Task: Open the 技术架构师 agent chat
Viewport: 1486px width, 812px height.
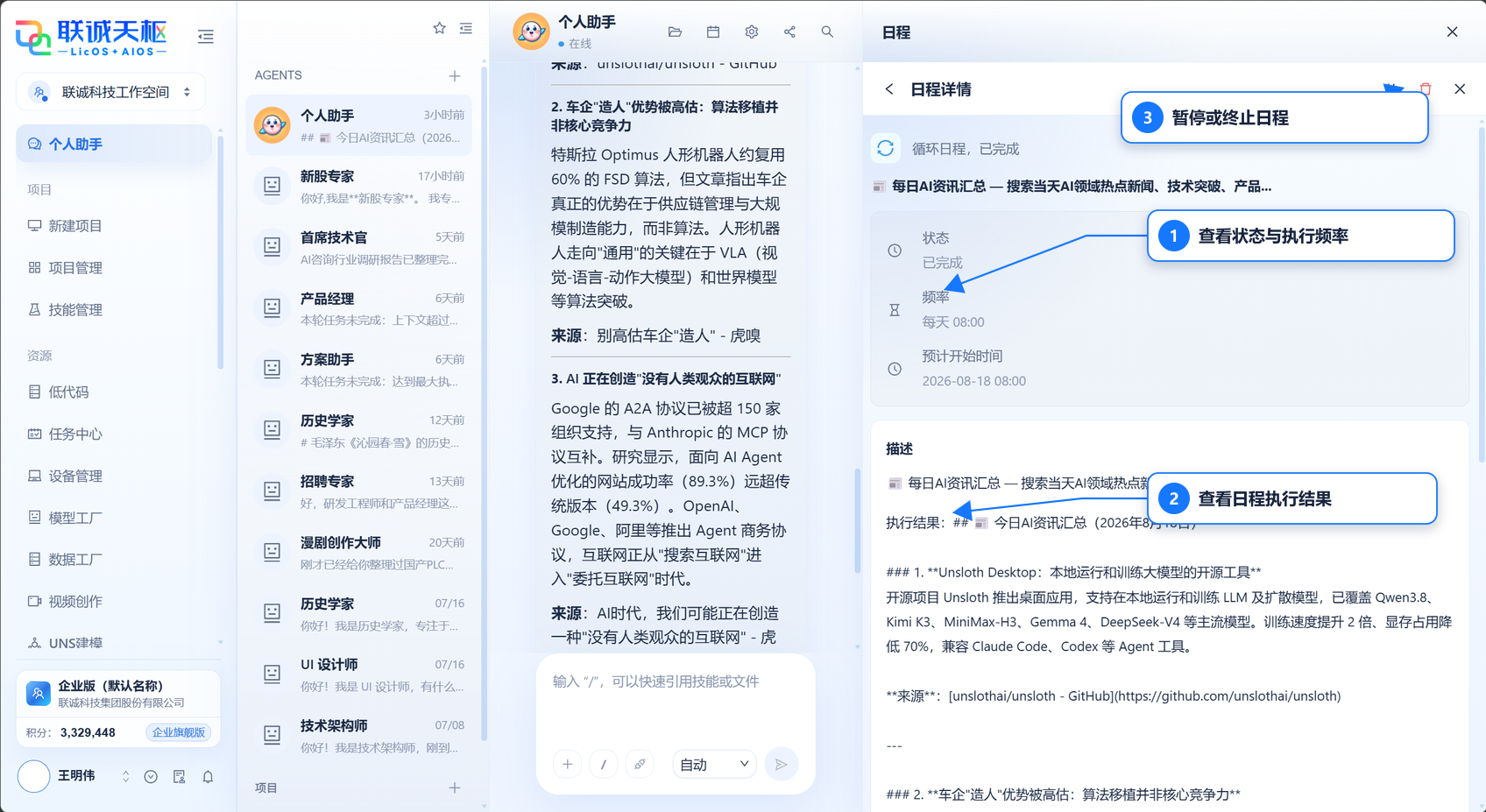Action: coord(359,736)
